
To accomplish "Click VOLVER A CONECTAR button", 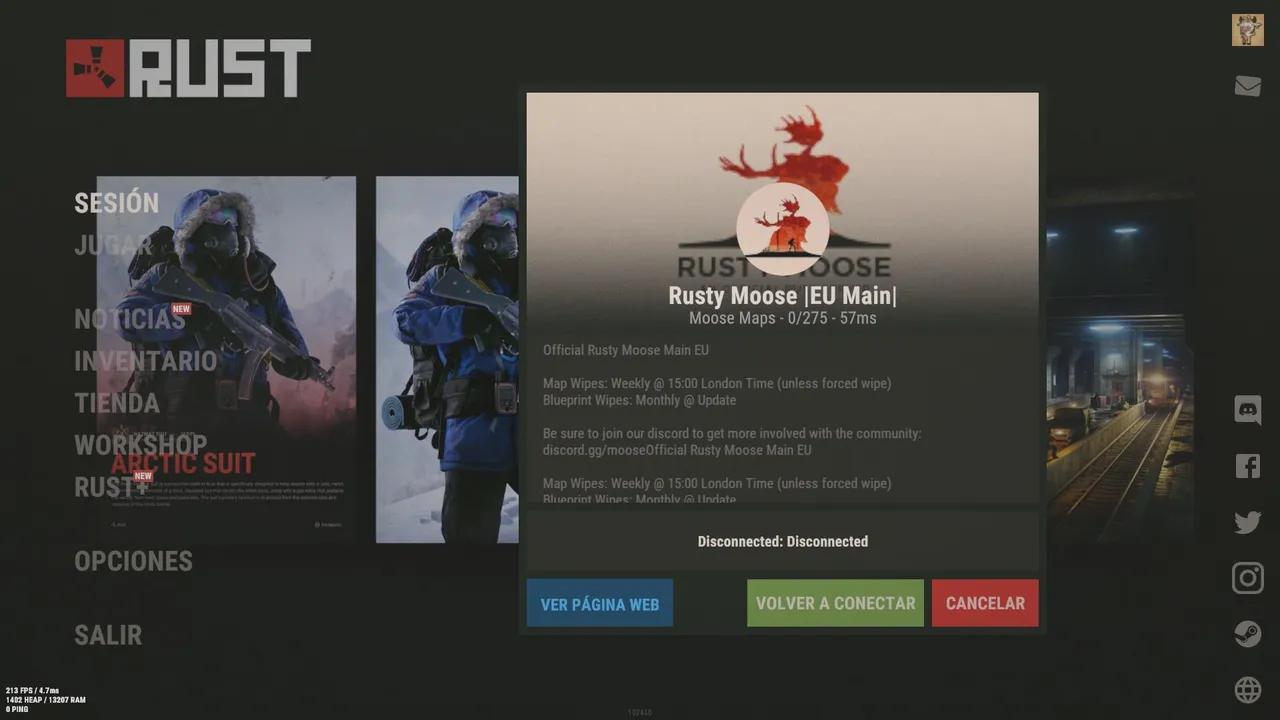I will click(x=835, y=603).
